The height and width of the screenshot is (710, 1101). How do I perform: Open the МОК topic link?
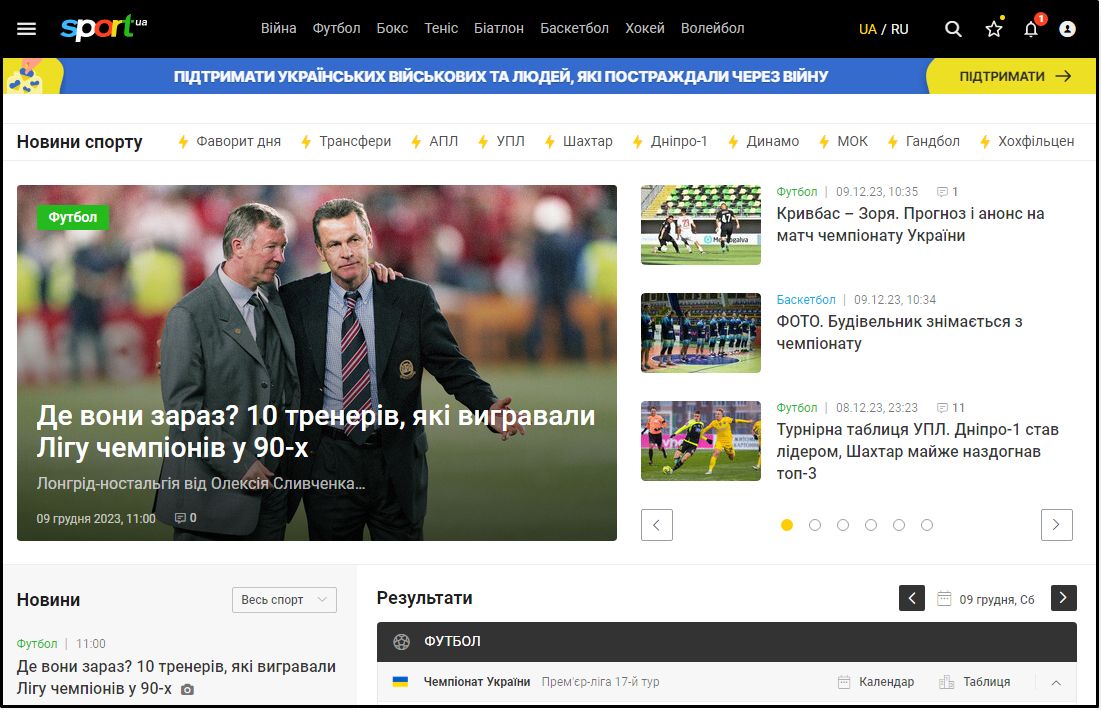(x=852, y=141)
